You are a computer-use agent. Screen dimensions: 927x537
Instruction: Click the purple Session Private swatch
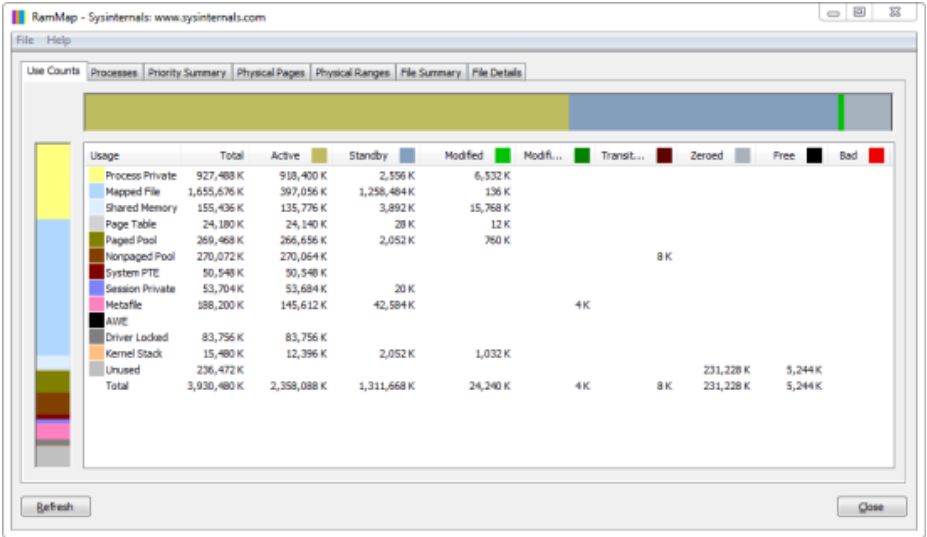tap(97, 288)
